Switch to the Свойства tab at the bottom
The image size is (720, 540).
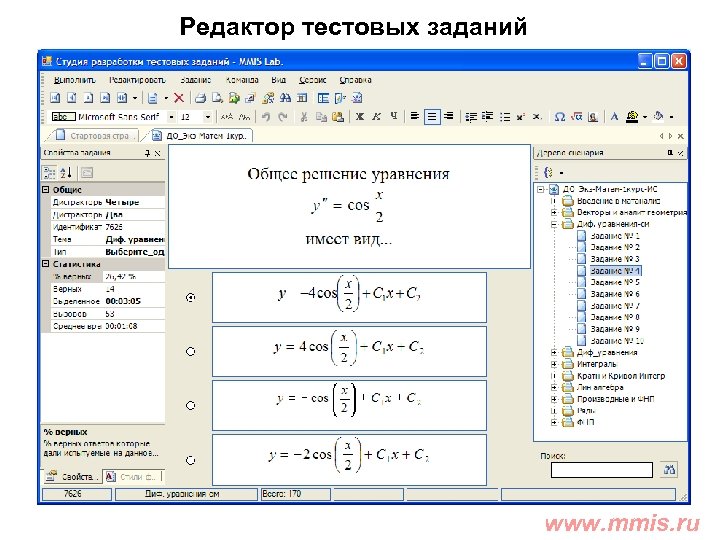pyautogui.click(x=73, y=477)
